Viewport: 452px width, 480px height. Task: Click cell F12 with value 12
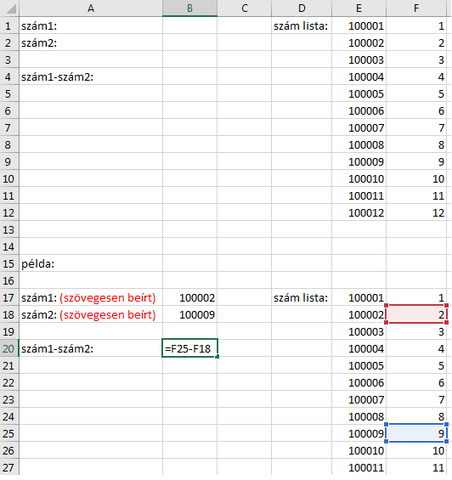pos(416,213)
